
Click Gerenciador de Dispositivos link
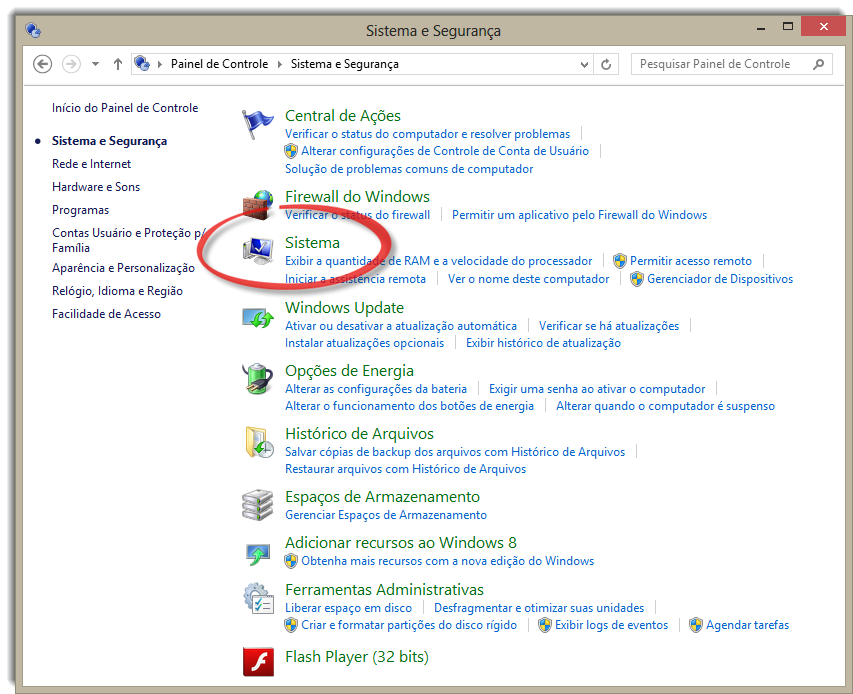coord(720,279)
